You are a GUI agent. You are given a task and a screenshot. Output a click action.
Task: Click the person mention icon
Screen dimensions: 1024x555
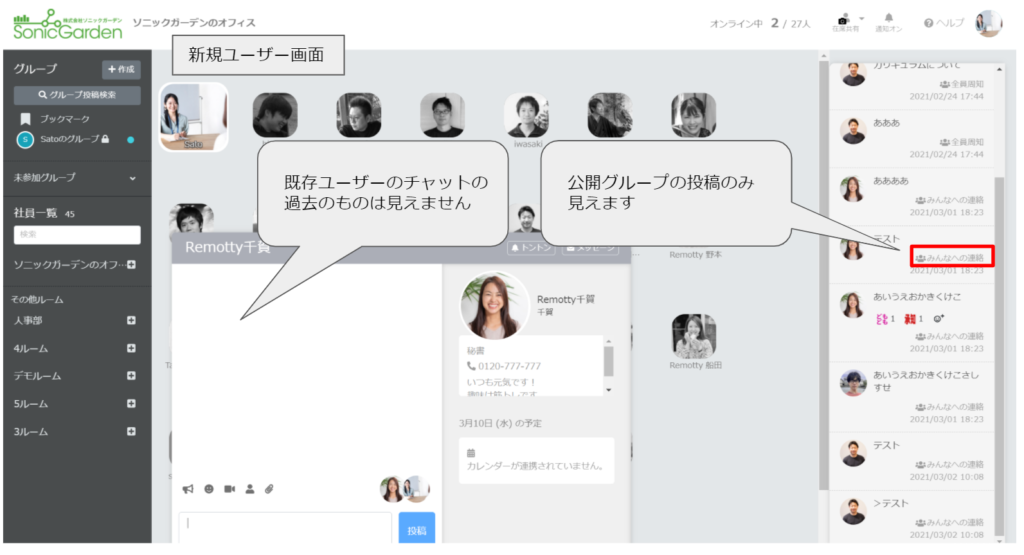pos(249,489)
